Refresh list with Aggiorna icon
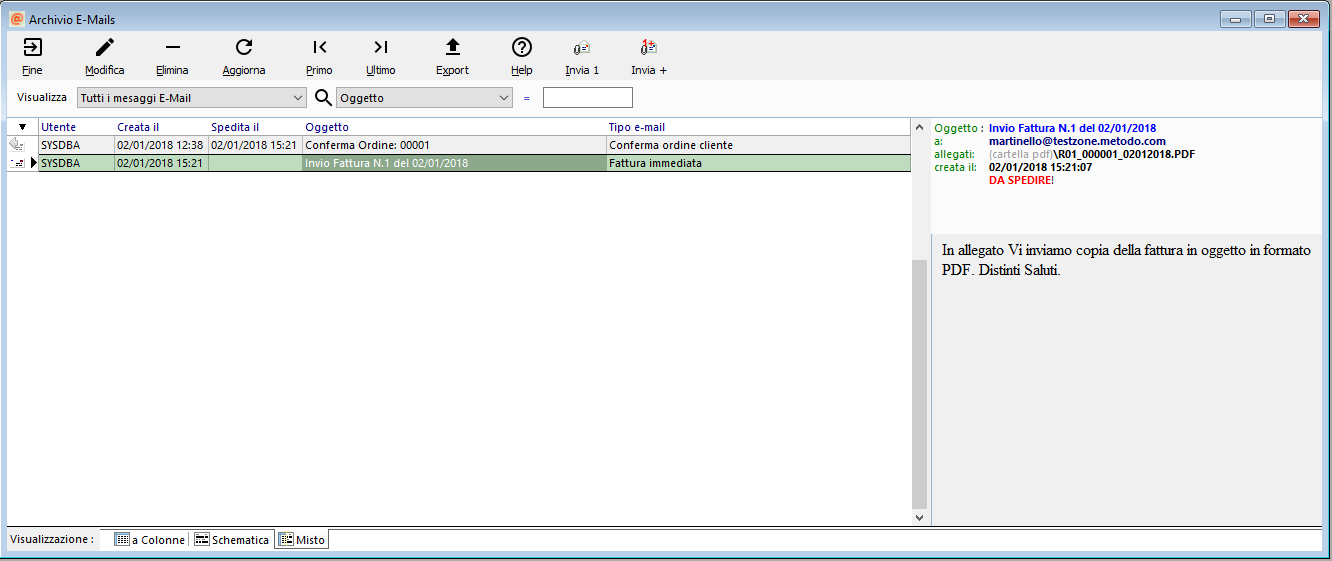This screenshot has height=561, width=1332. (244, 48)
